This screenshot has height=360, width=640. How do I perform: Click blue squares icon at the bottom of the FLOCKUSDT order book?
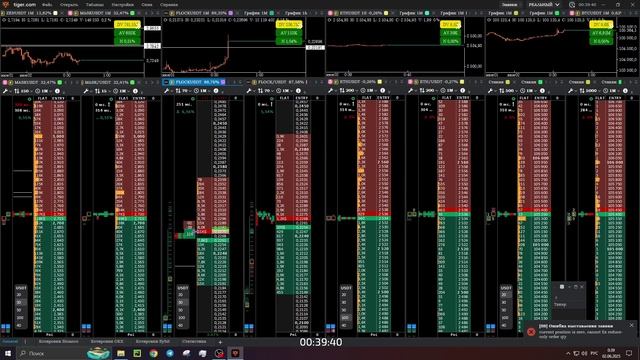click(x=167, y=327)
